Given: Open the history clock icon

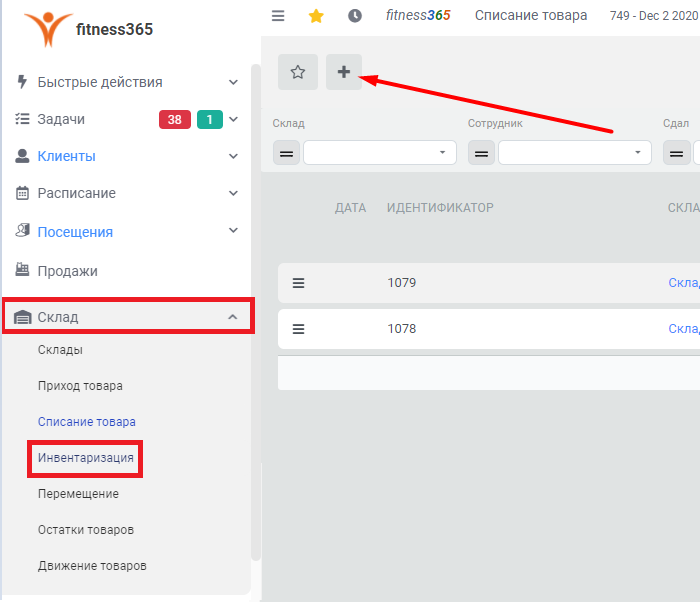Looking at the screenshot, I should coord(355,16).
